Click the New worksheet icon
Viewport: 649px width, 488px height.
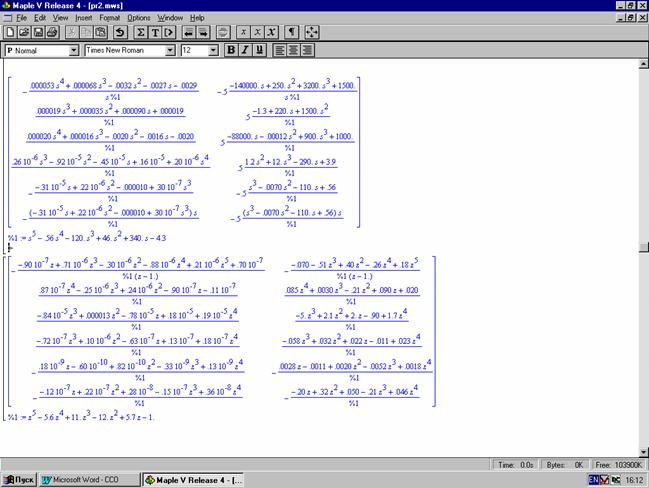pos(10,33)
